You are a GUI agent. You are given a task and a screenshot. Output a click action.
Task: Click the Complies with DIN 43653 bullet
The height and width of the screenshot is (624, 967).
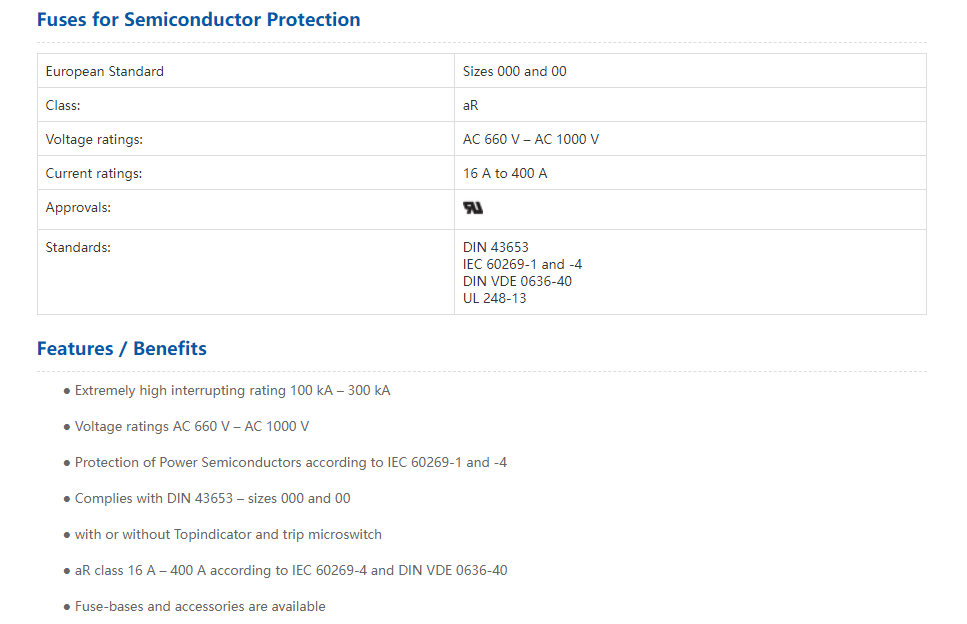point(207,498)
